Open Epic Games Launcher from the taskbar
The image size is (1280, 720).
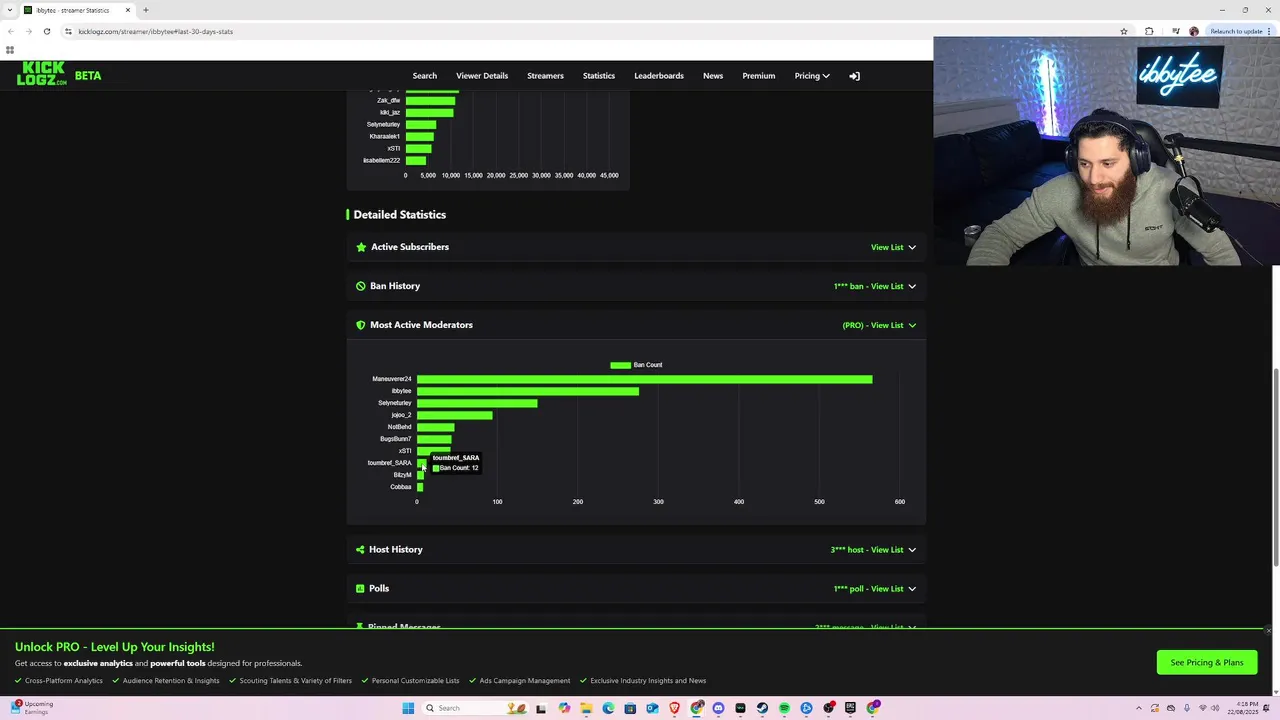(851, 708)
